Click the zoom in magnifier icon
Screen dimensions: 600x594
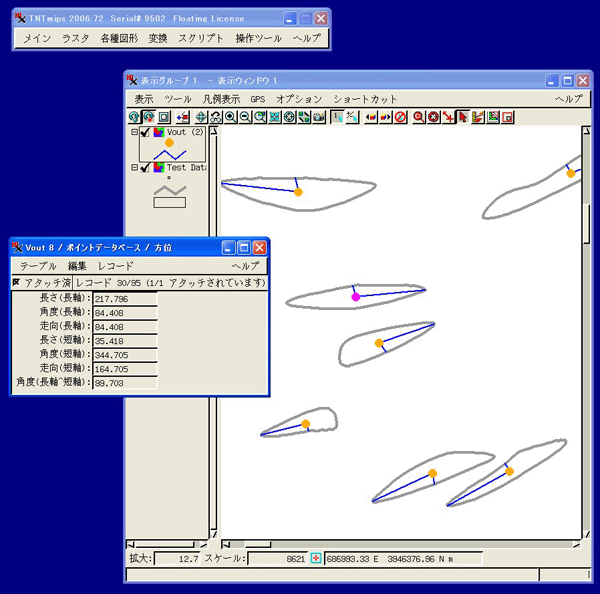[x=231, y=117]
